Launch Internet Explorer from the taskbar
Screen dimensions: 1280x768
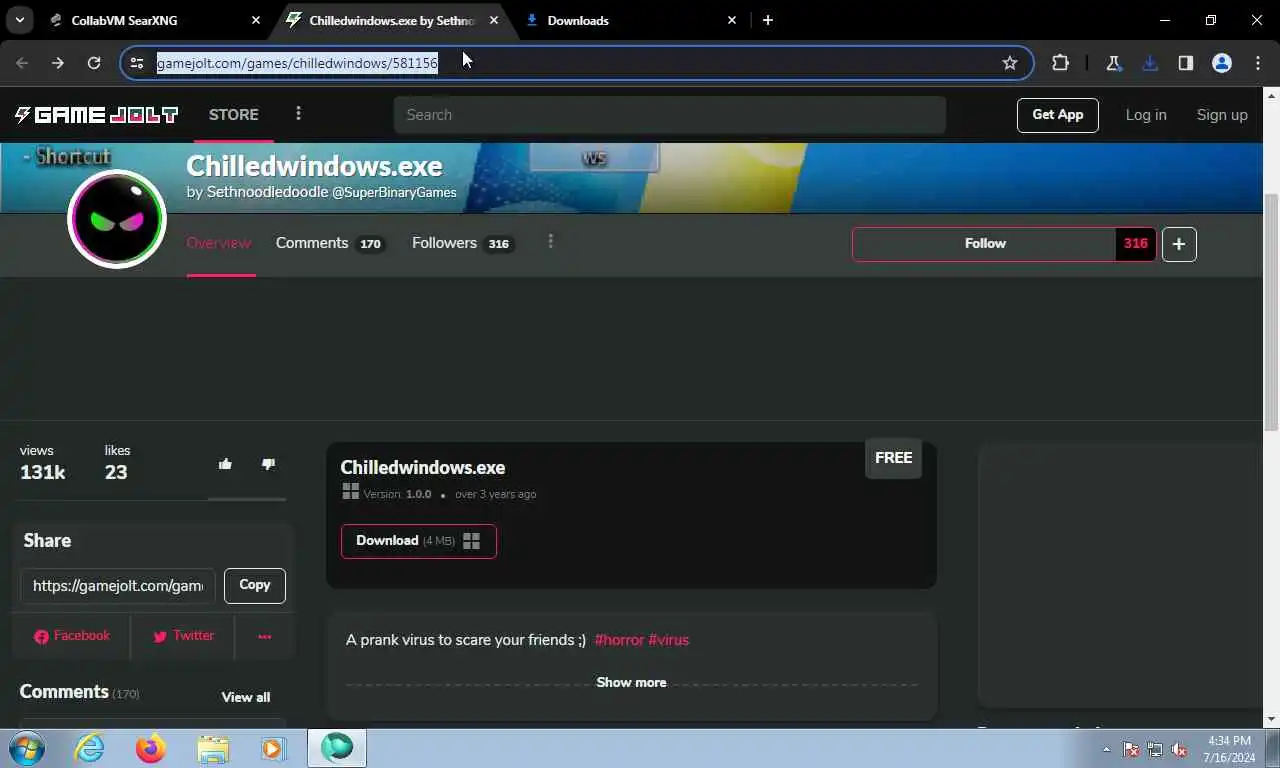coord(89,748)
